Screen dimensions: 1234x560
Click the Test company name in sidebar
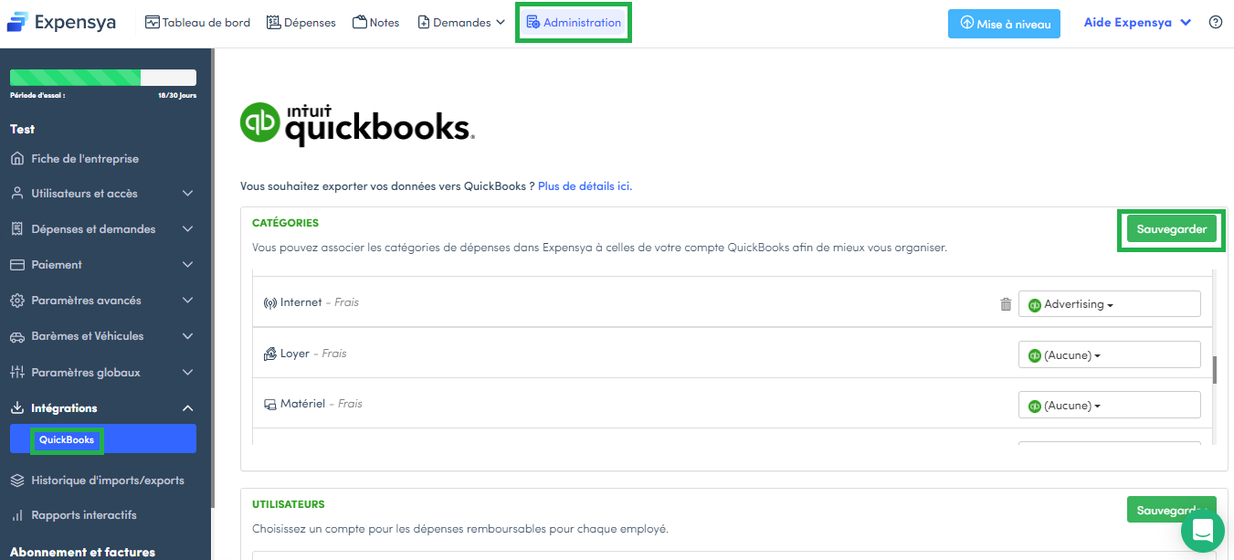click(x=22, y=129)
